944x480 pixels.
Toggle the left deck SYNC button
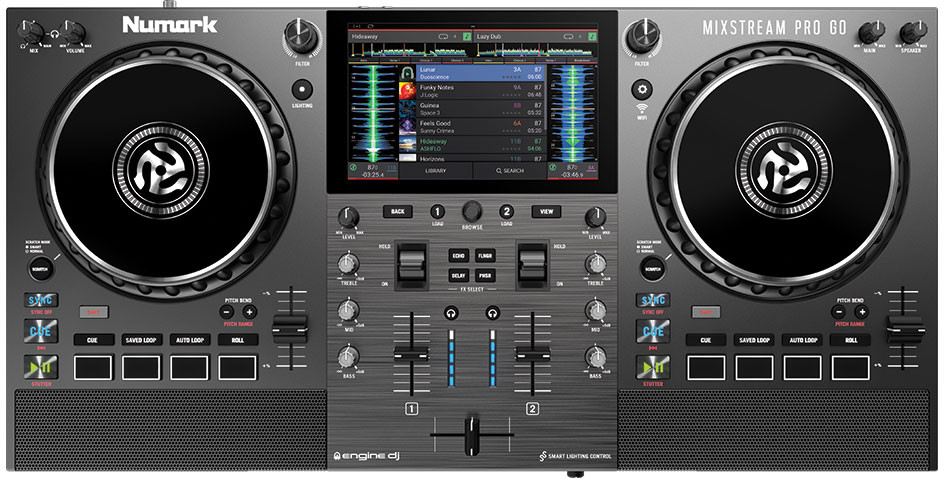coord(43,300)
